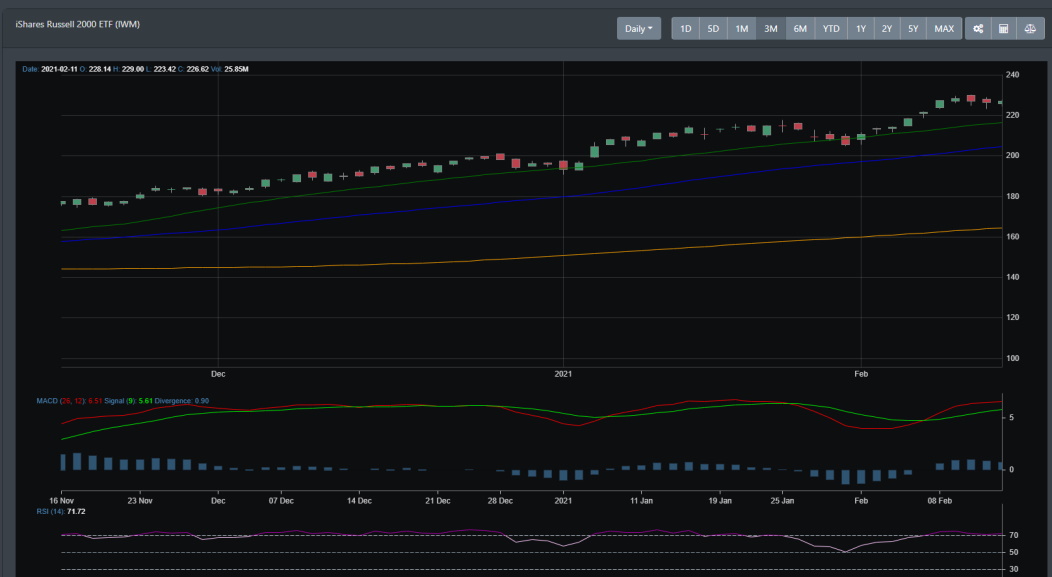Click the open price value 228.14
1052x577 pixels.
99,69
